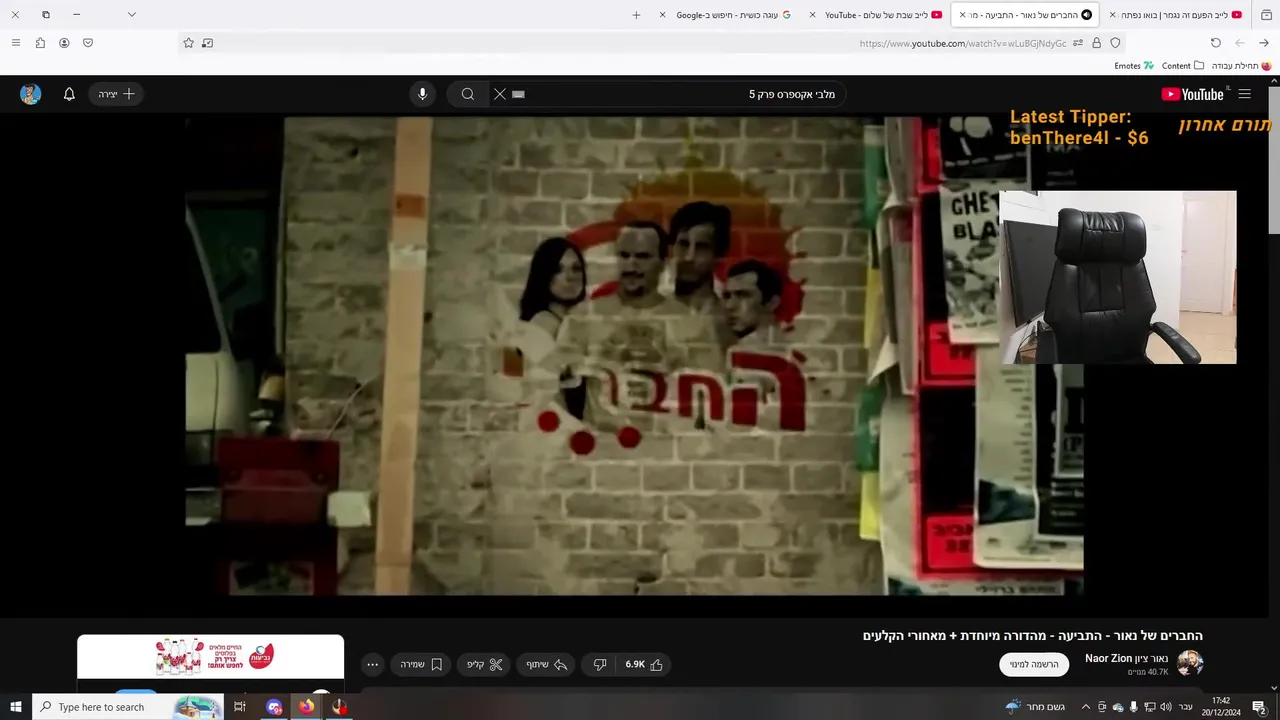Open the weather widget 'גשם מחר'
Screen dimensions: 1280x720
click(x=1035, y=707)
